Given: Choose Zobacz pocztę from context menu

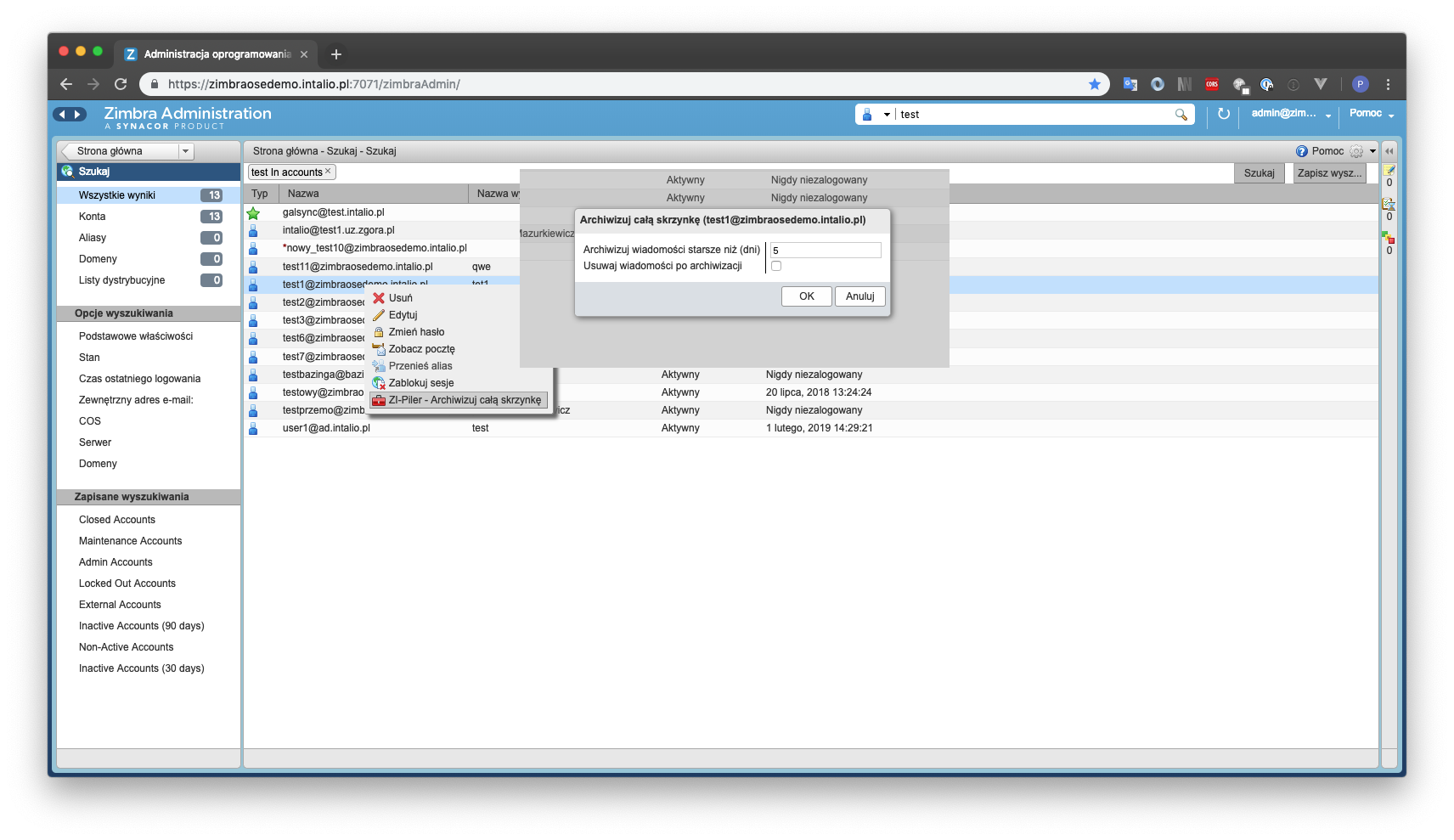Looking at the screenshot, I should click(460, 349).
